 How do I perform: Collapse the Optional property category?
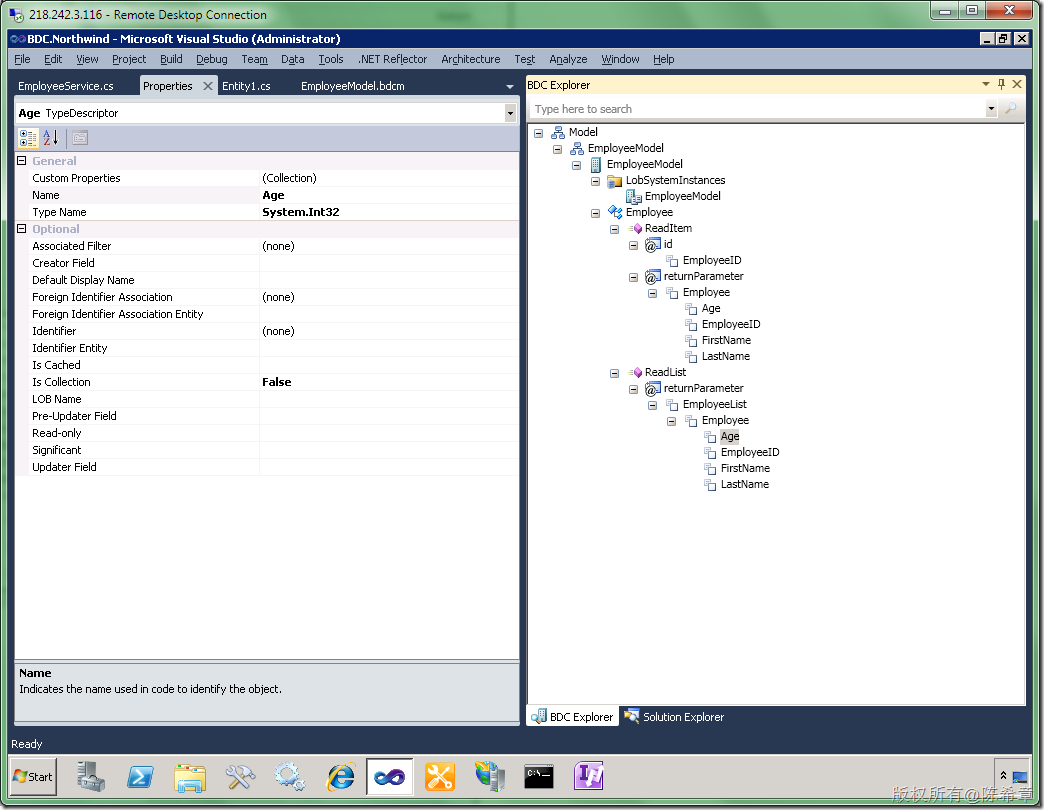coord(21,228)
